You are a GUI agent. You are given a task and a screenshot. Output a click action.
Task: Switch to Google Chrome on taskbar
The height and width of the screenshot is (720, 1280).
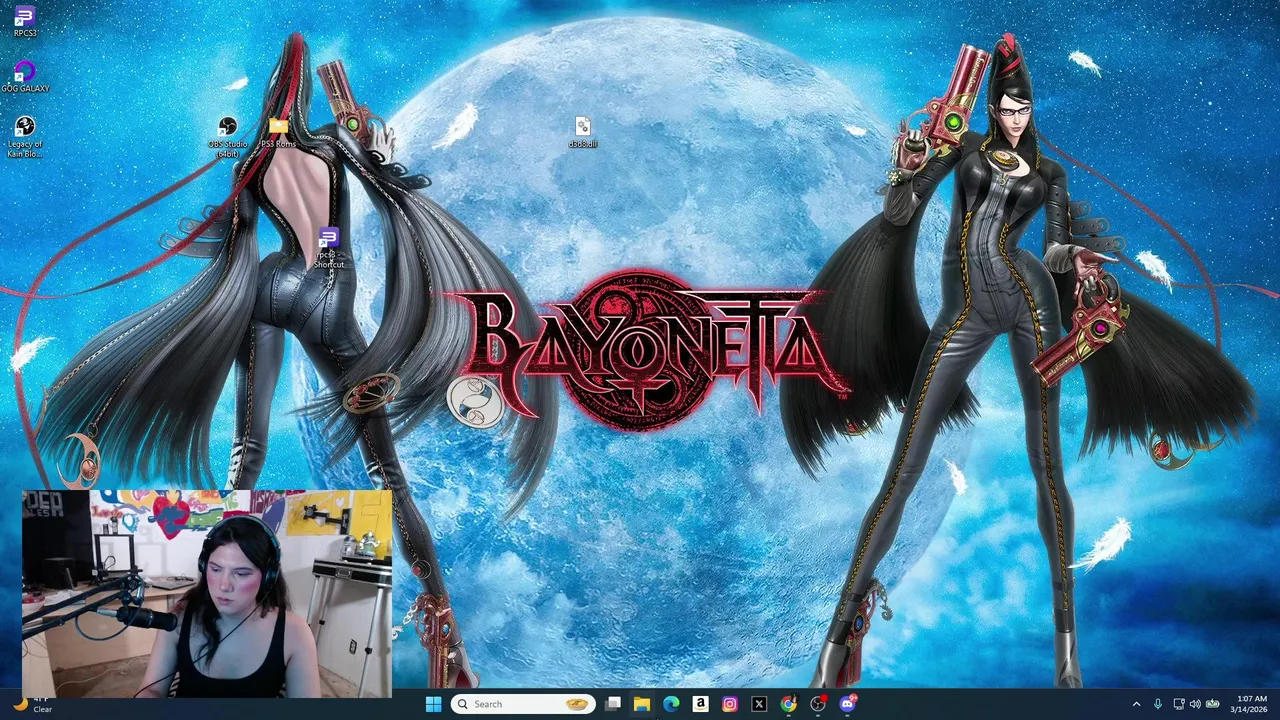[x=788, y=704]
